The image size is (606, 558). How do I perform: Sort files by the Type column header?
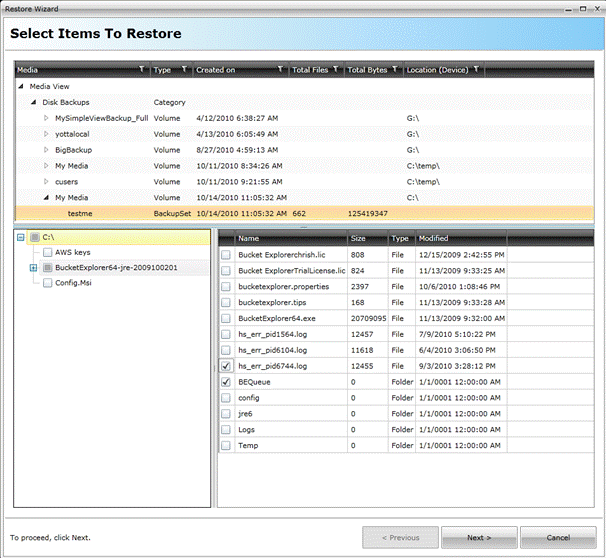click(x=402, y=238)
